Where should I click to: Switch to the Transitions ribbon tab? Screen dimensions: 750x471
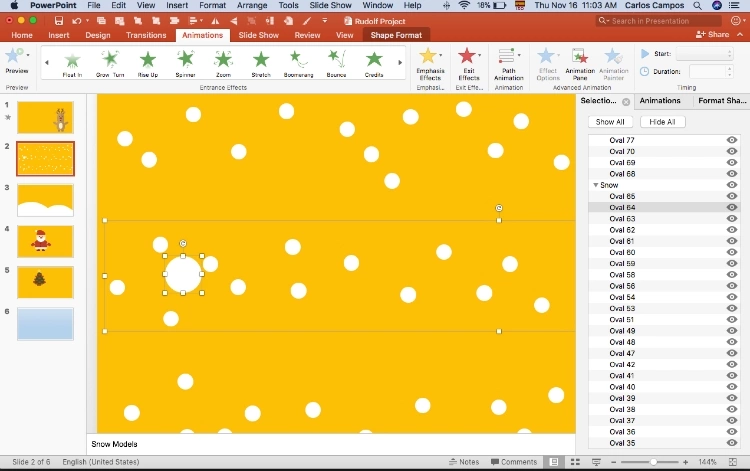146,35
